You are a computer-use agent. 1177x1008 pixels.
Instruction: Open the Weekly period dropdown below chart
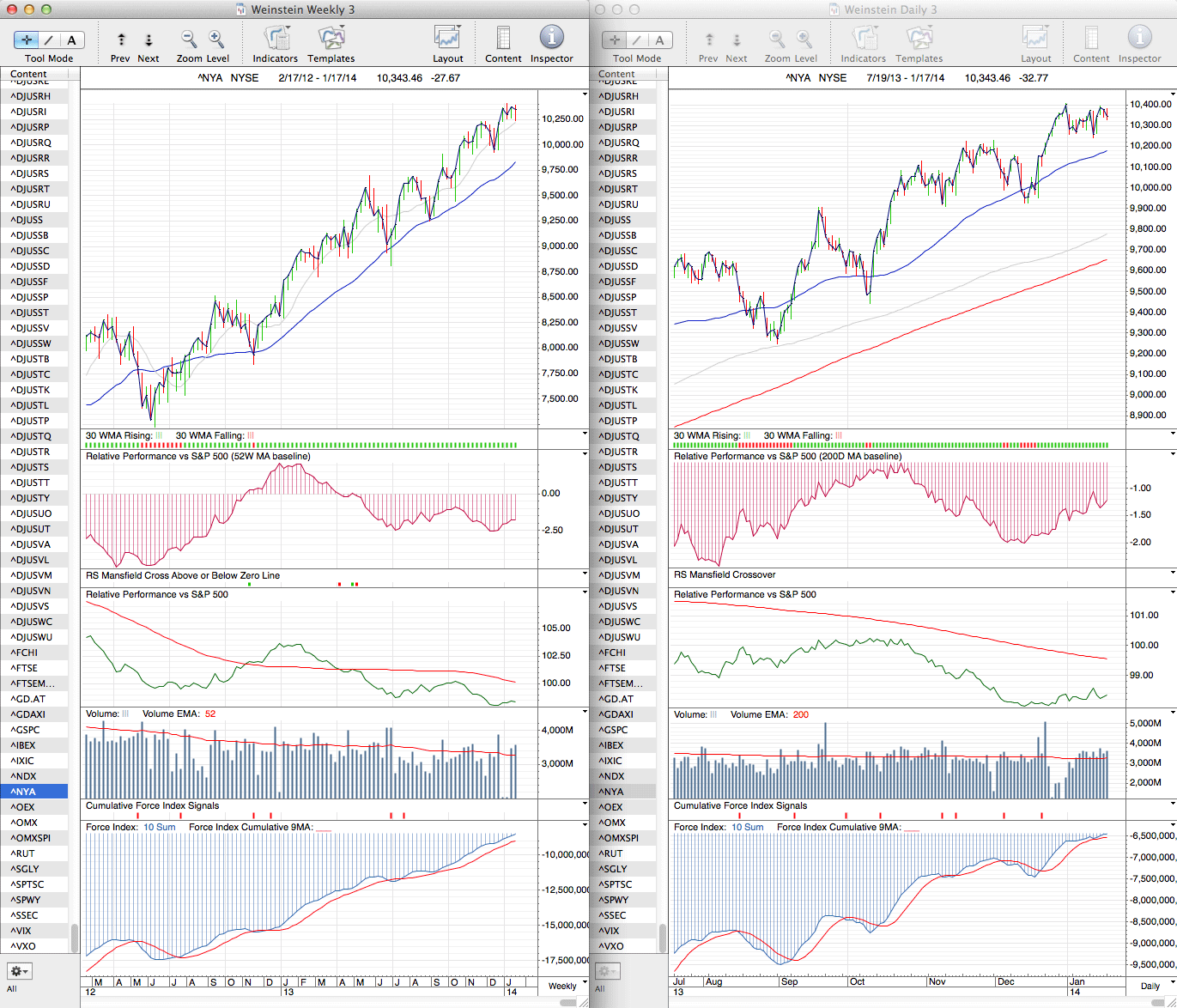click(x=567, y=985)
